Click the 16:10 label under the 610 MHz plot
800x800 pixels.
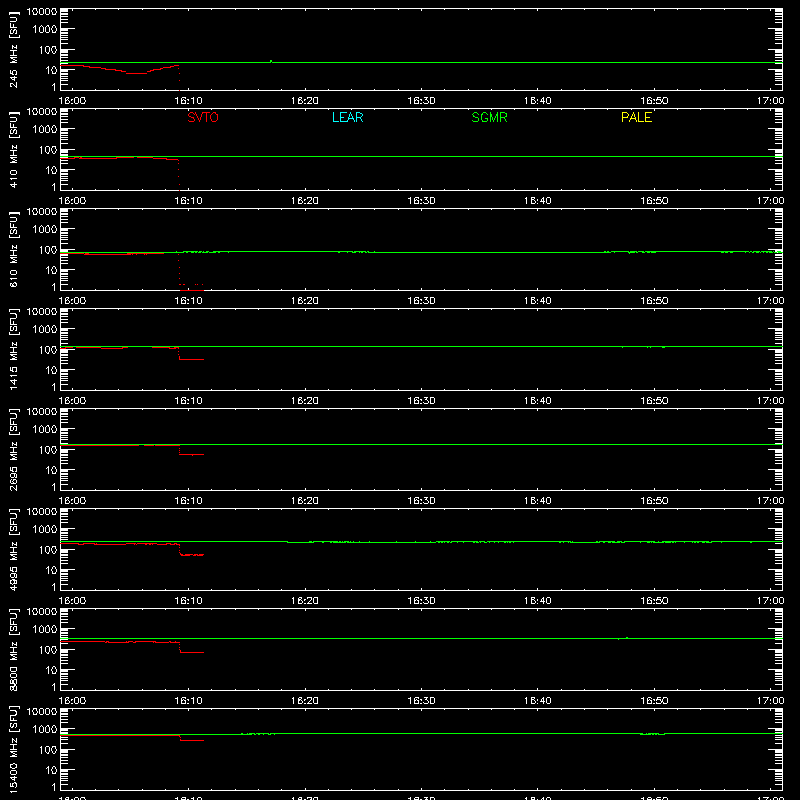point(189,301)
